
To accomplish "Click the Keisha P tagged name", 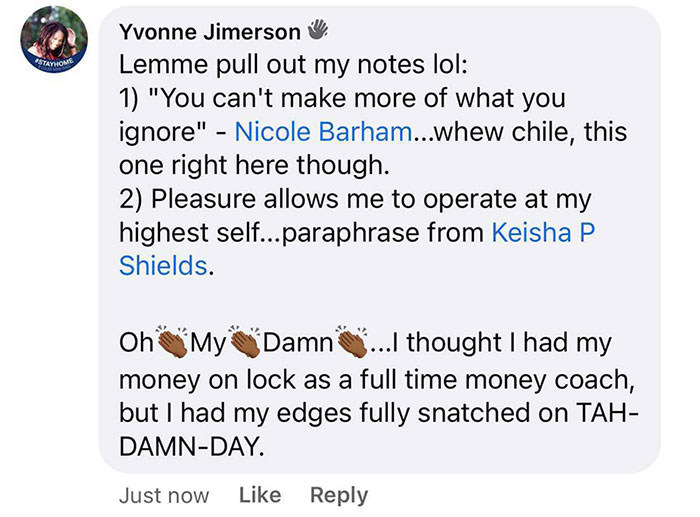I will (x=544, y=234).
